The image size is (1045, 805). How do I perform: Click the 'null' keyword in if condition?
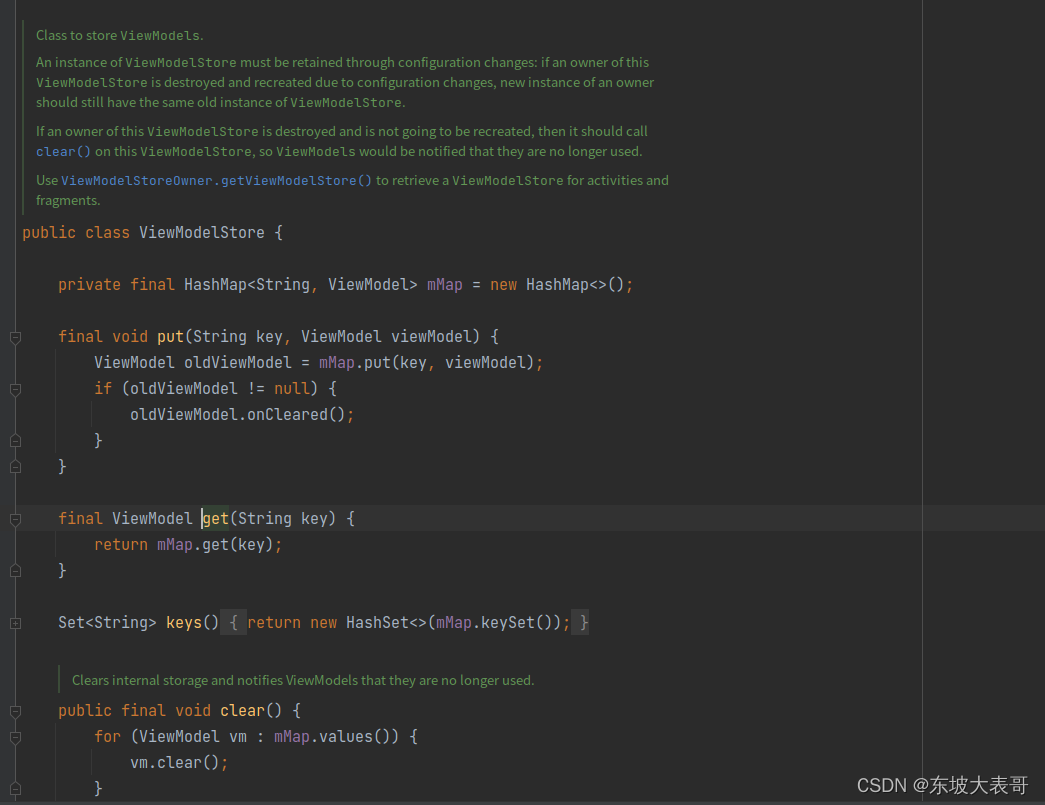coord(292,389)
